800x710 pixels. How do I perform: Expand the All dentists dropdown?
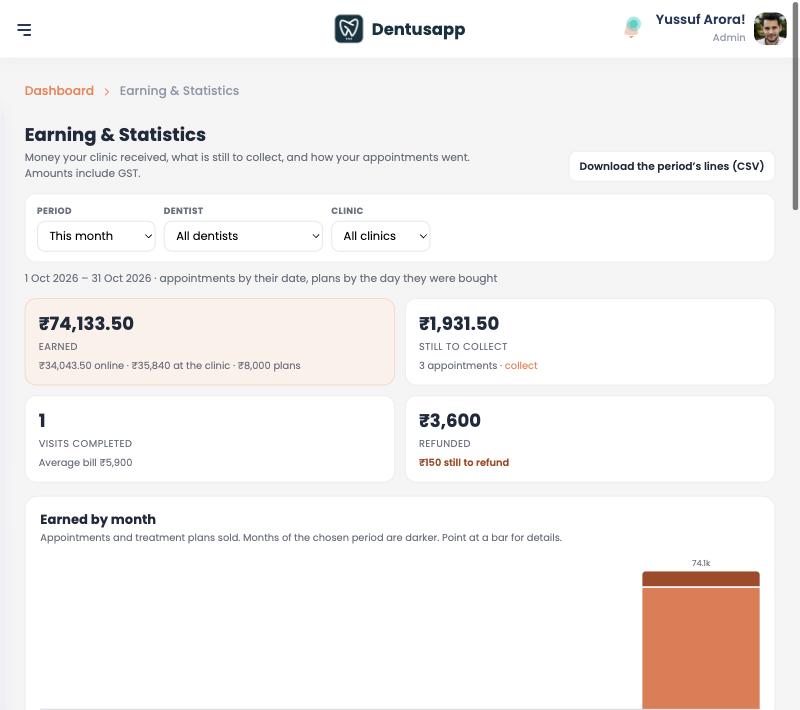pyautogui.click(x=243, y=236)
